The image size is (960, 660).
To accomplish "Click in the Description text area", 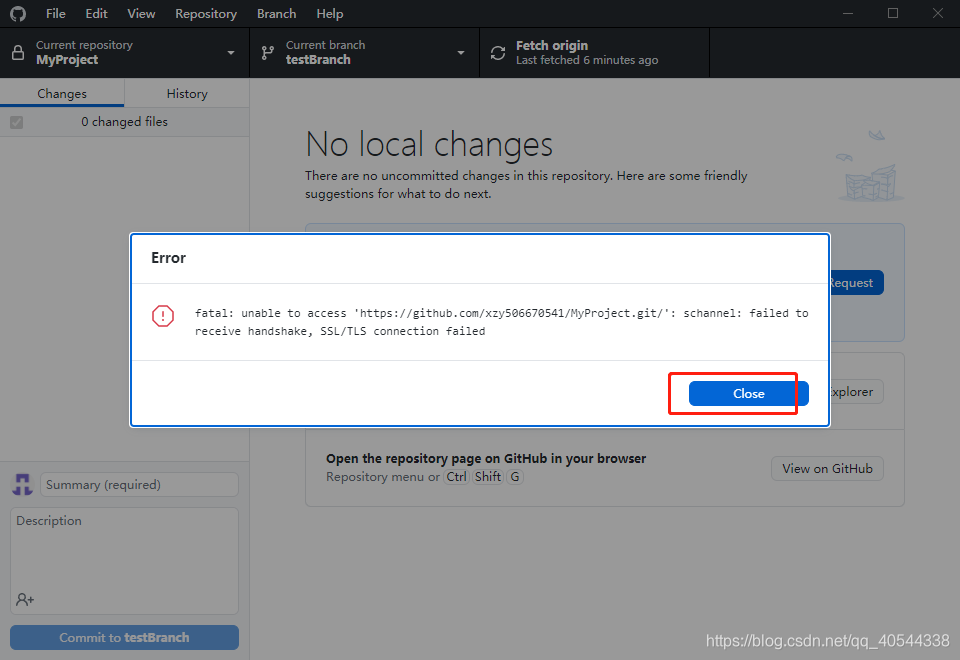I will point(124,560).
